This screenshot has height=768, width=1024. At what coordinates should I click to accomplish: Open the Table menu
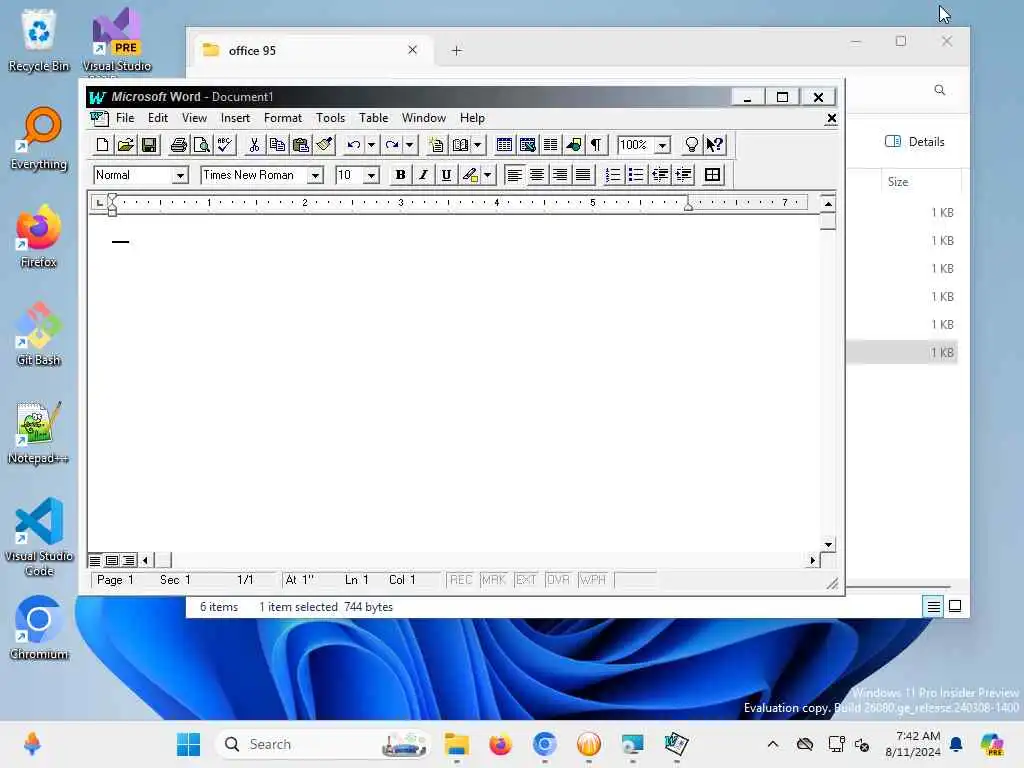pos(374,118)
